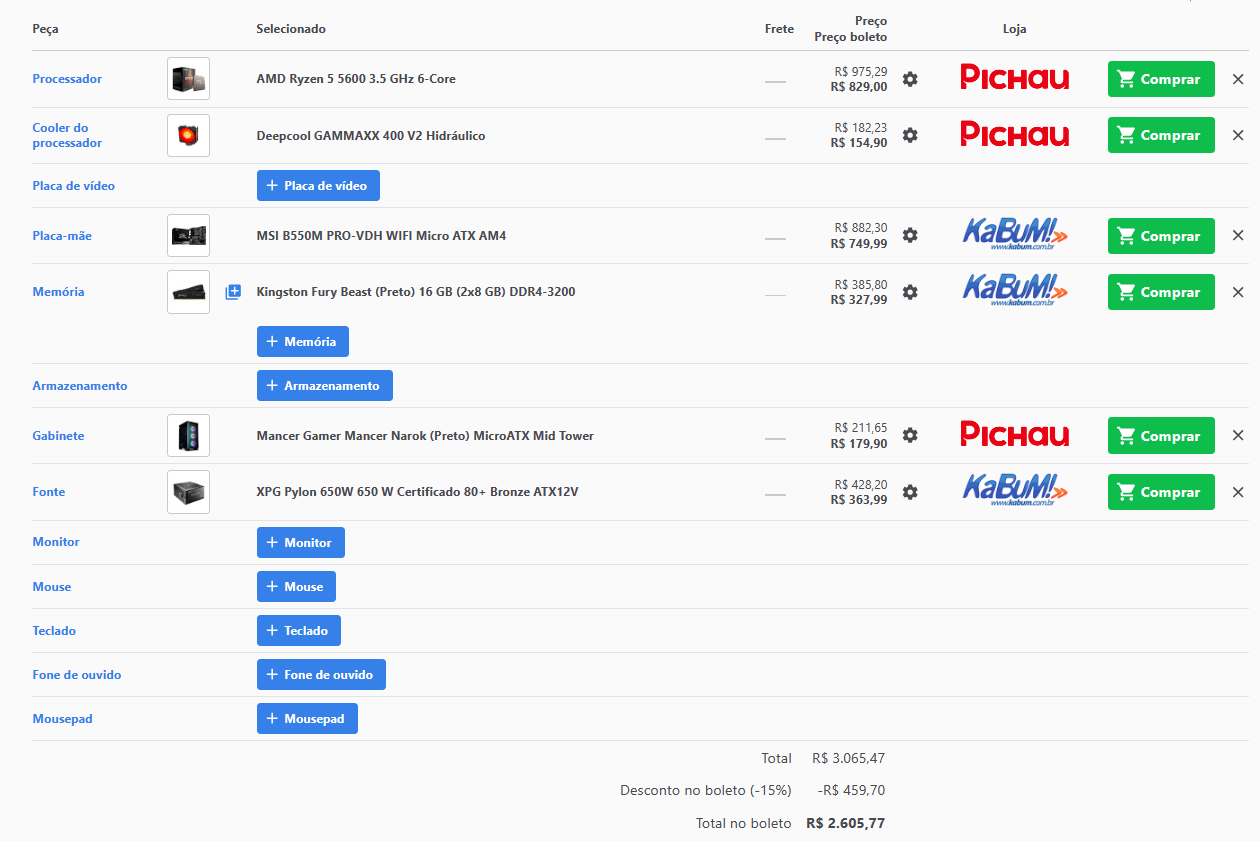The height and width of the screenshot is (841, 1260).
Task: Click gear icon on MSI B550M motherboard row
Action: [910, 236]
